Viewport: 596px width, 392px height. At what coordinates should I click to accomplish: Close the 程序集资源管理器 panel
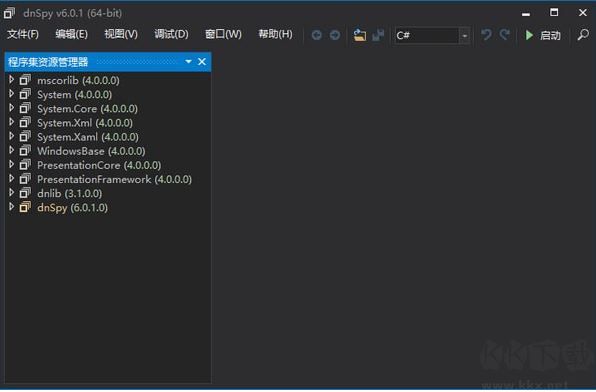tap(202, 62)
